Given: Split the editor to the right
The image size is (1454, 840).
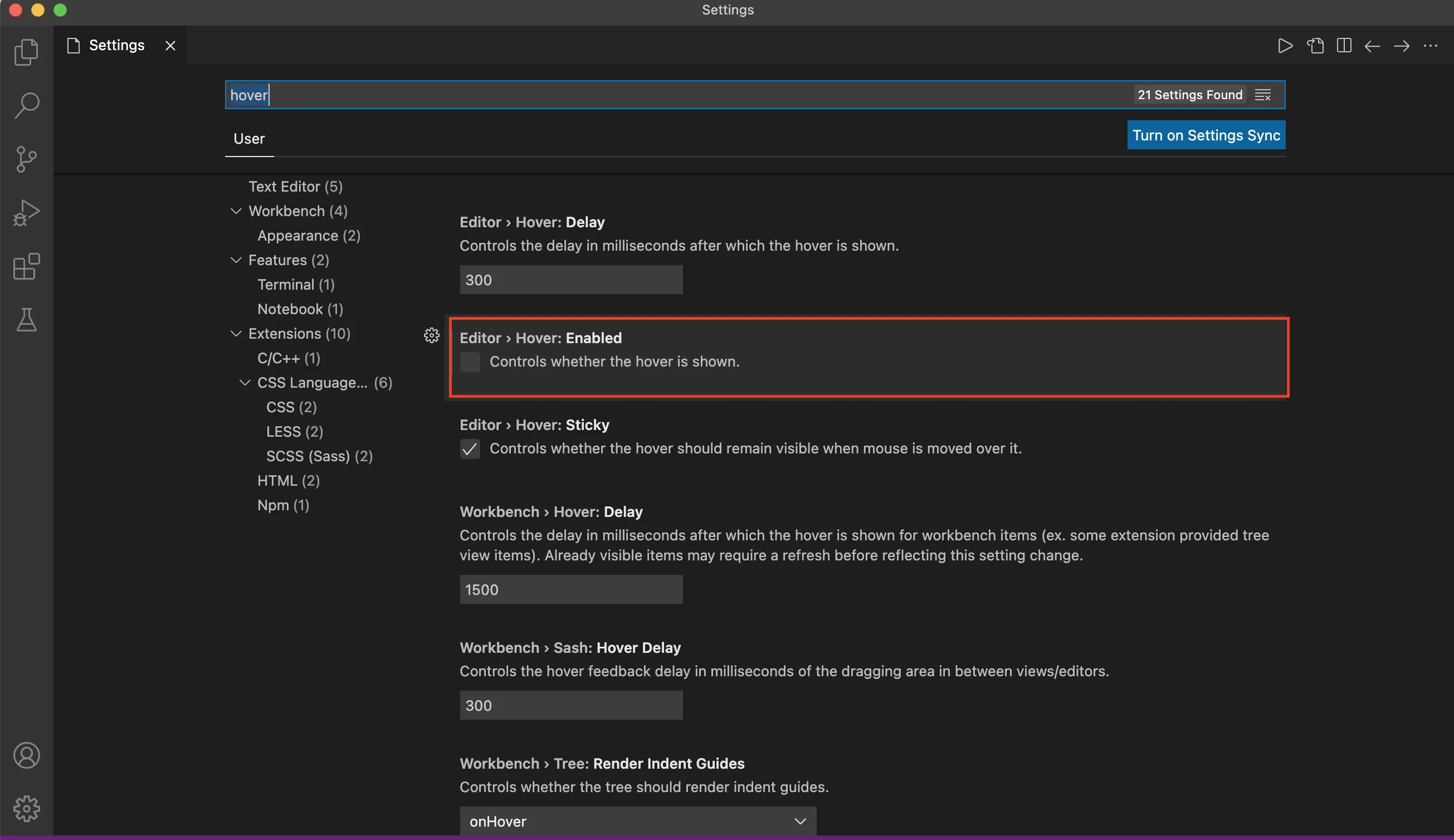Looking at the screenshot, I should pos(1344,46).
